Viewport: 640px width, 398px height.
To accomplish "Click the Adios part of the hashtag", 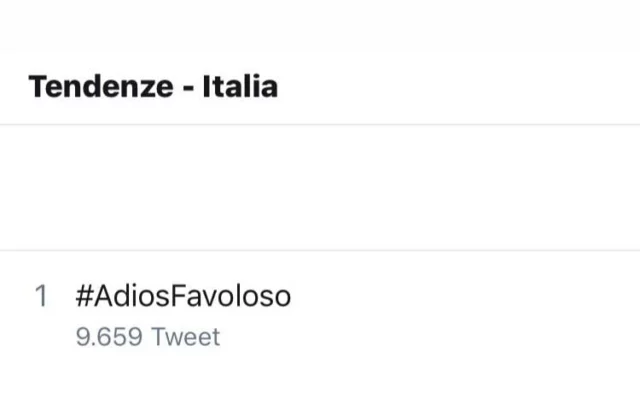I will tap(132, 296).
